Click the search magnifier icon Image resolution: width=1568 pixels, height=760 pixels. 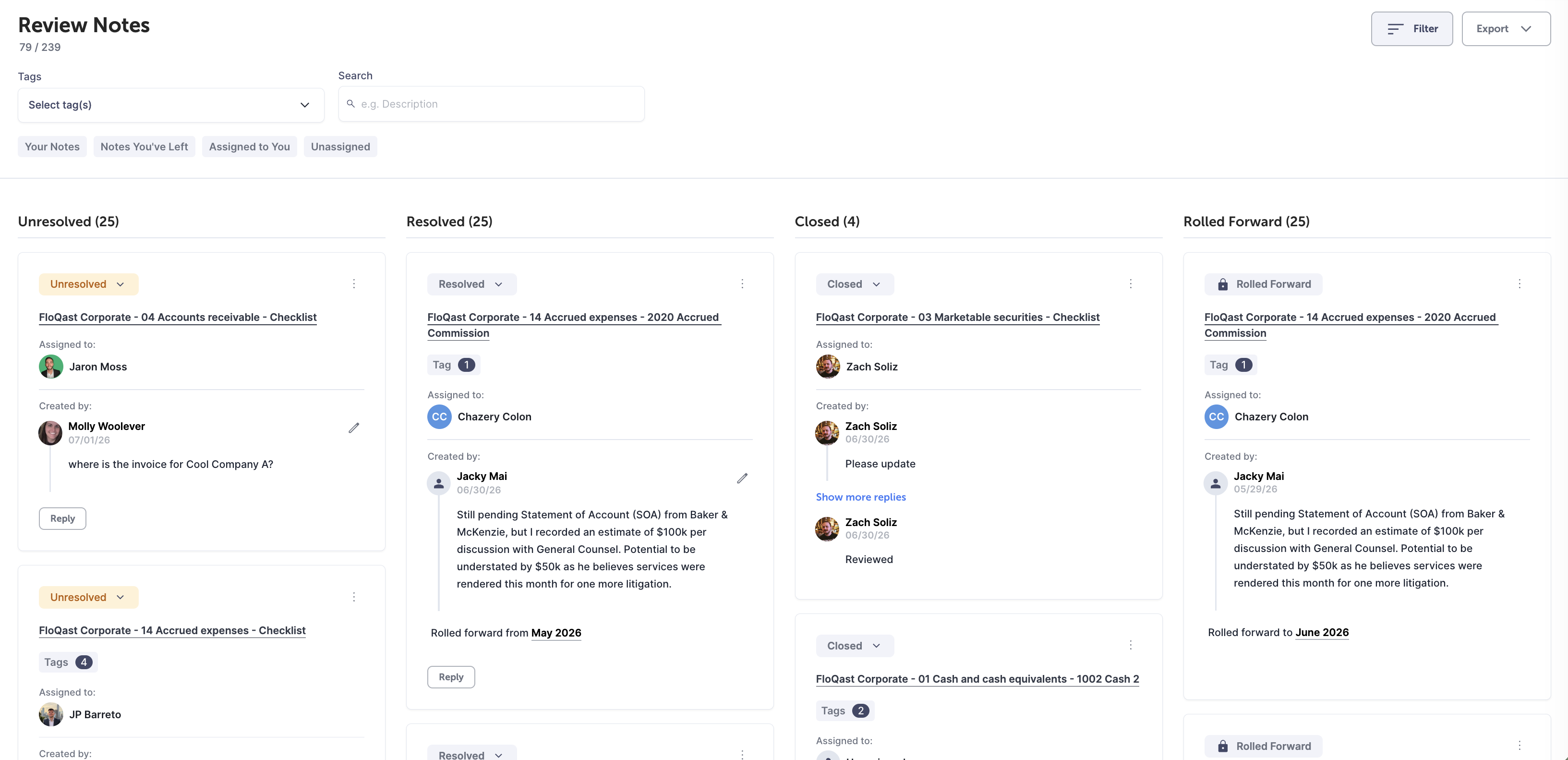350,103
